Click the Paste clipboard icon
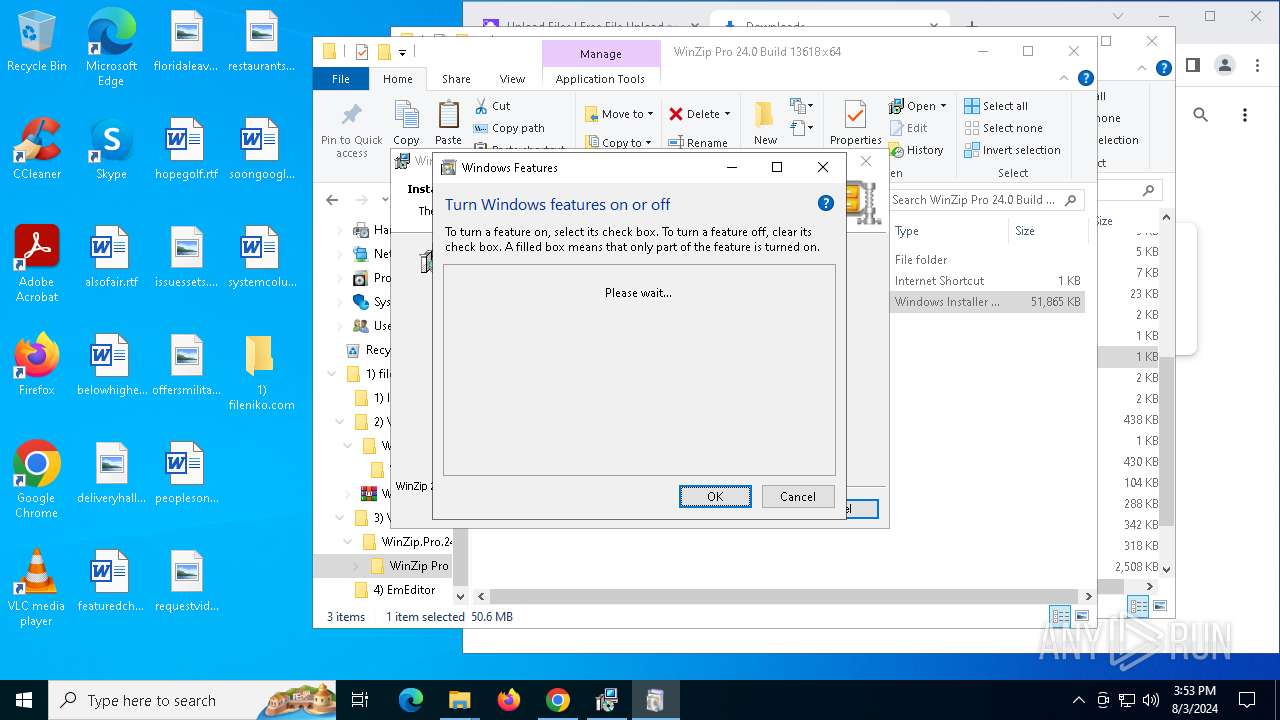This screenshot has height=720, width=1280. point(448,114)
